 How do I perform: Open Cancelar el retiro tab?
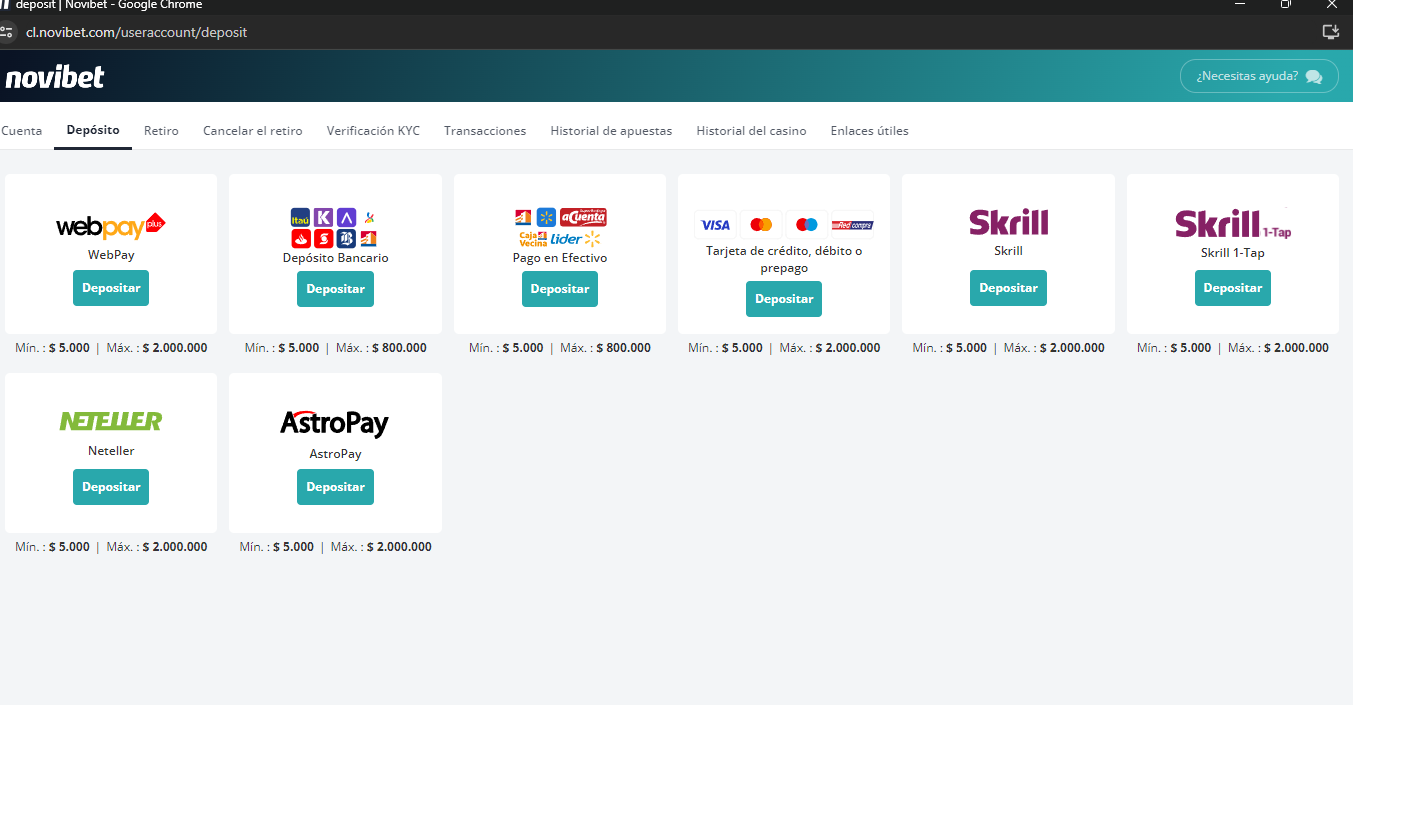253,131
